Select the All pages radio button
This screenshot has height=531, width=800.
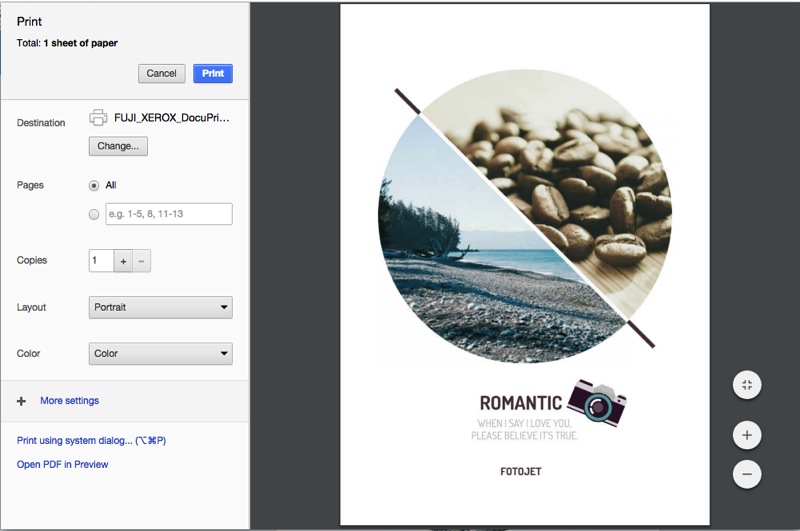point(95,185)
